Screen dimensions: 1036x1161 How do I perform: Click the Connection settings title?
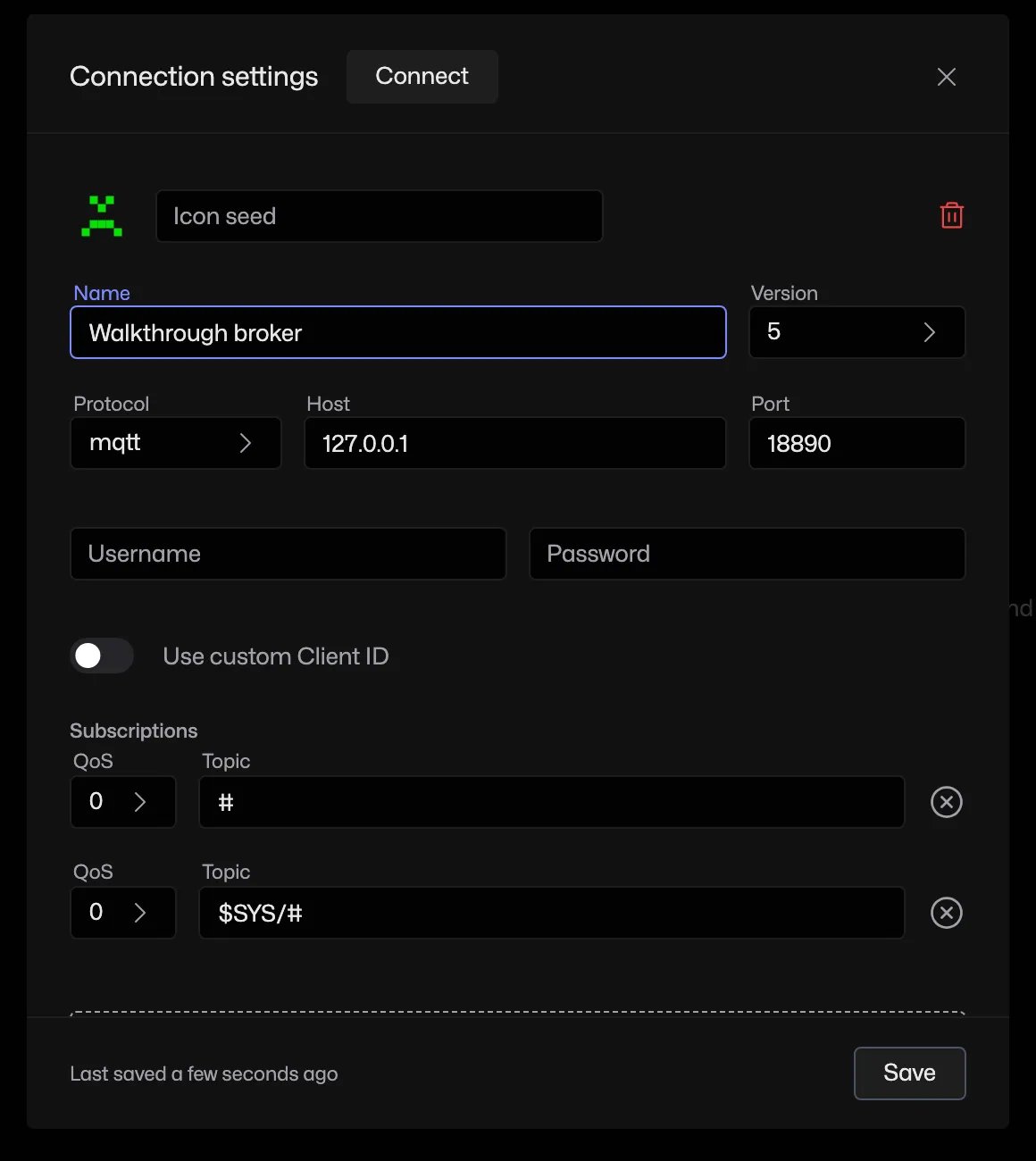tap(194, 77)
